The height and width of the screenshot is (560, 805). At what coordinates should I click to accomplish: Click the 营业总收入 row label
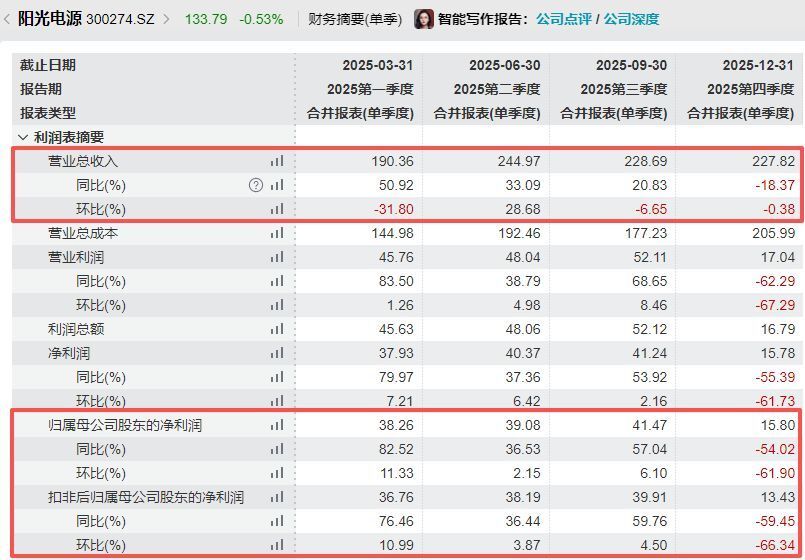click(x=83, y=161)
